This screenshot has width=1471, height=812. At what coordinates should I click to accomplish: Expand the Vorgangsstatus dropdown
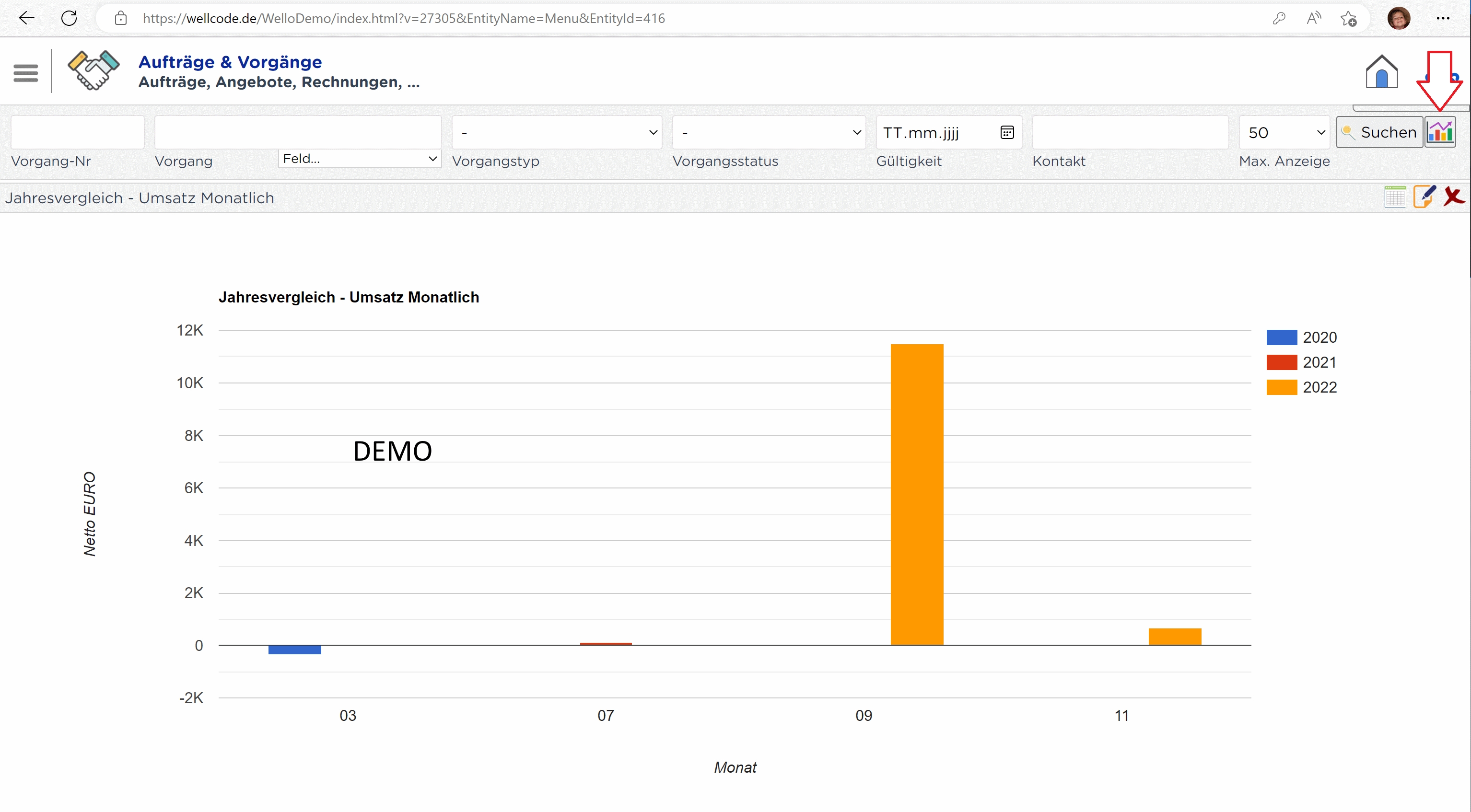[x=769, y=132]
